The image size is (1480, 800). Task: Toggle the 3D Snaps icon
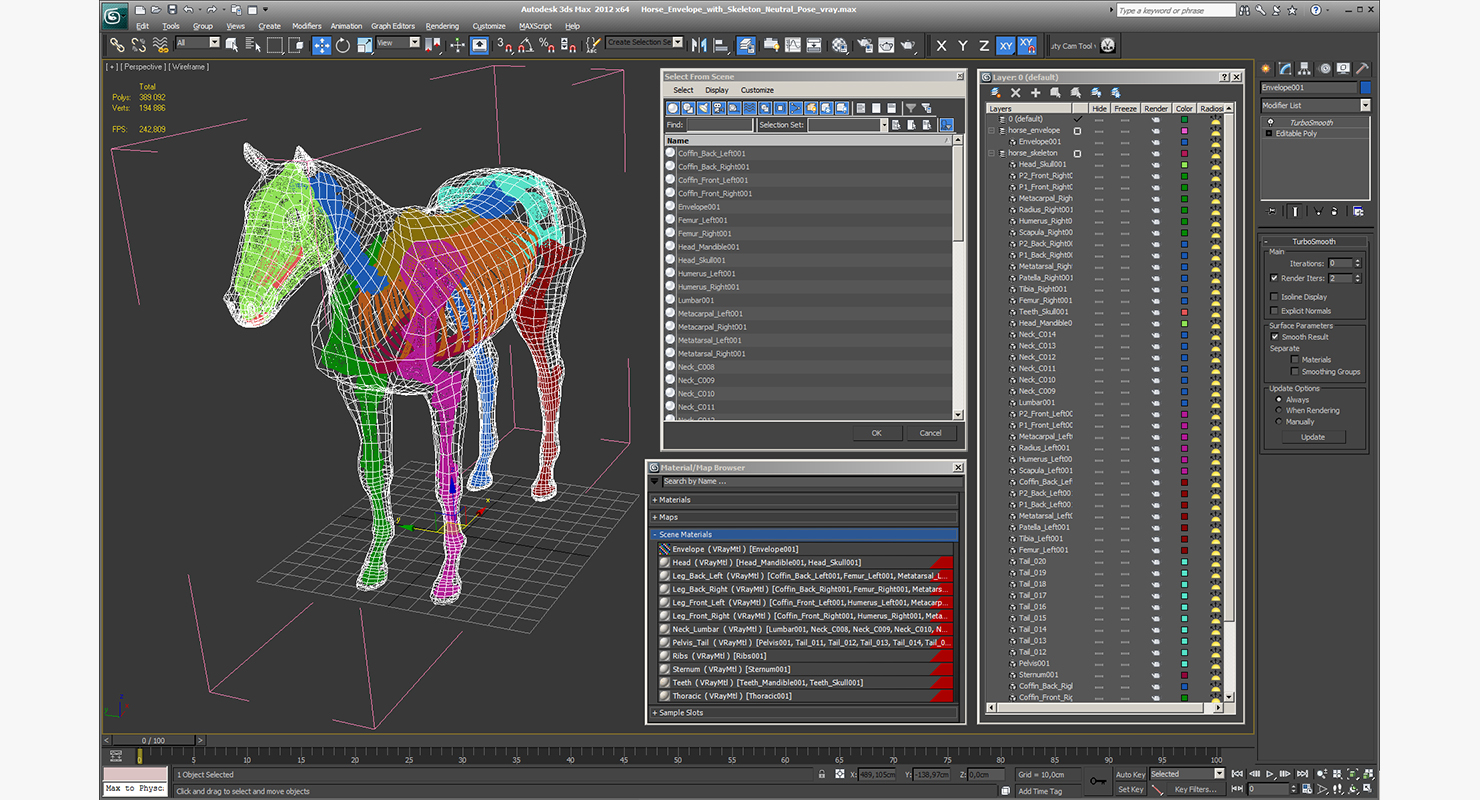point(504,45)
